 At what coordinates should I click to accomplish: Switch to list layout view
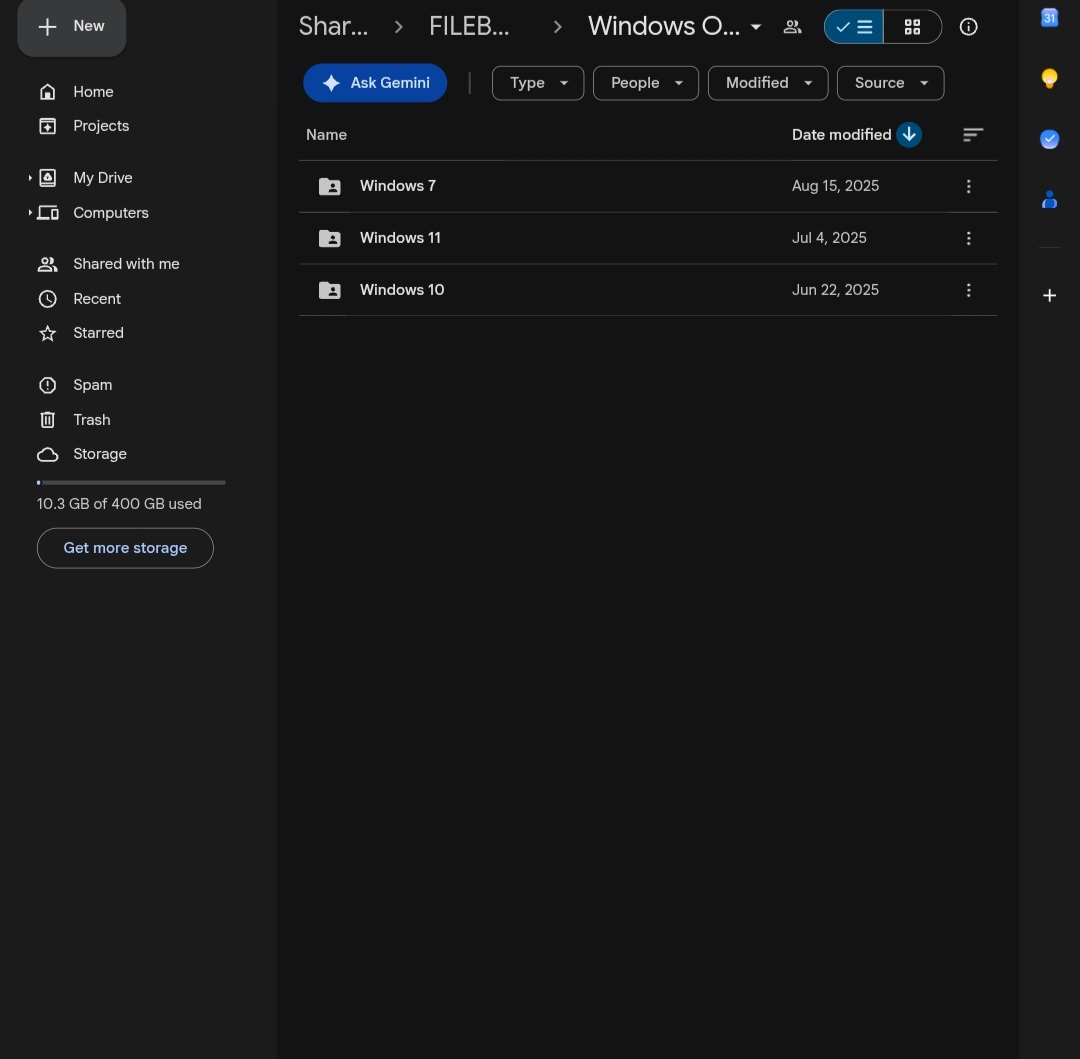pyautogui.click(x=854, y=27)
